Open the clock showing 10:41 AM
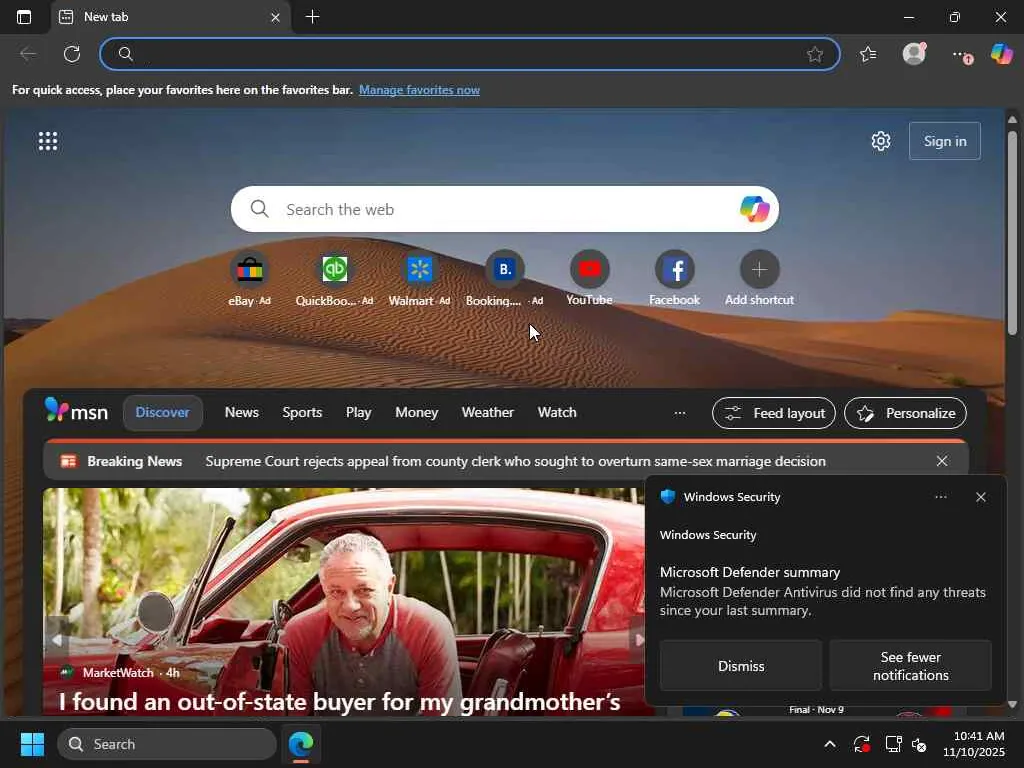Screen dimensions: 1024x768 (x=974, y=744)
